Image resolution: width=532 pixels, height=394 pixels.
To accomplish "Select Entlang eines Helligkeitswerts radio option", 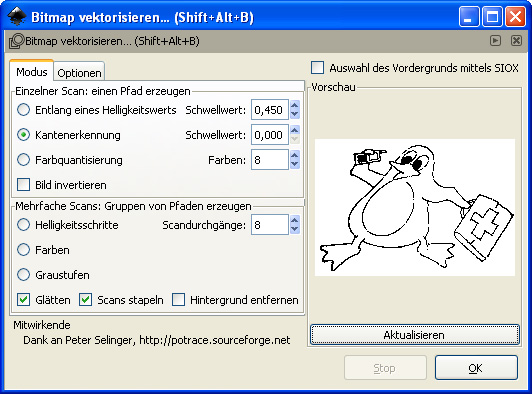I will click(23, 110).
